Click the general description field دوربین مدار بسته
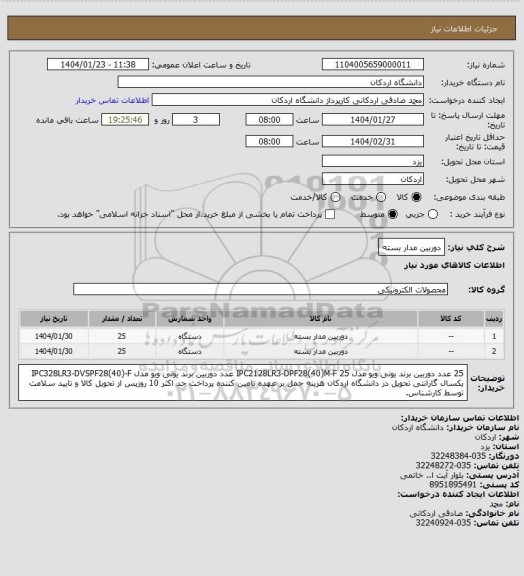524x576 pixels. (x=412, y=247)
